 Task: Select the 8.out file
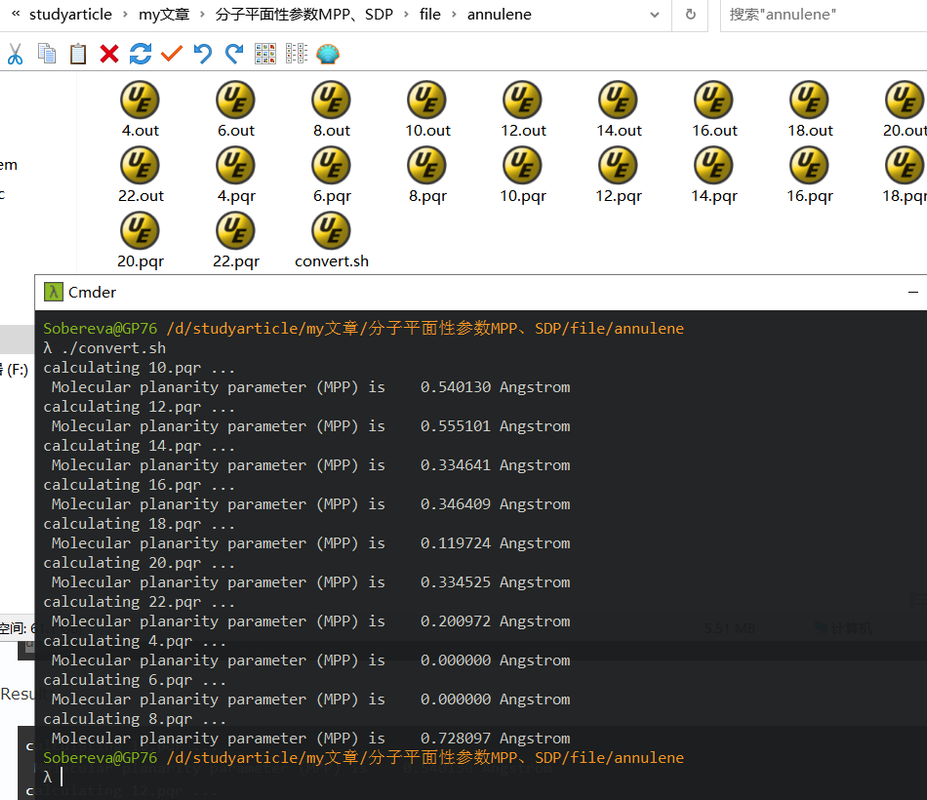[x=332, y=110]
